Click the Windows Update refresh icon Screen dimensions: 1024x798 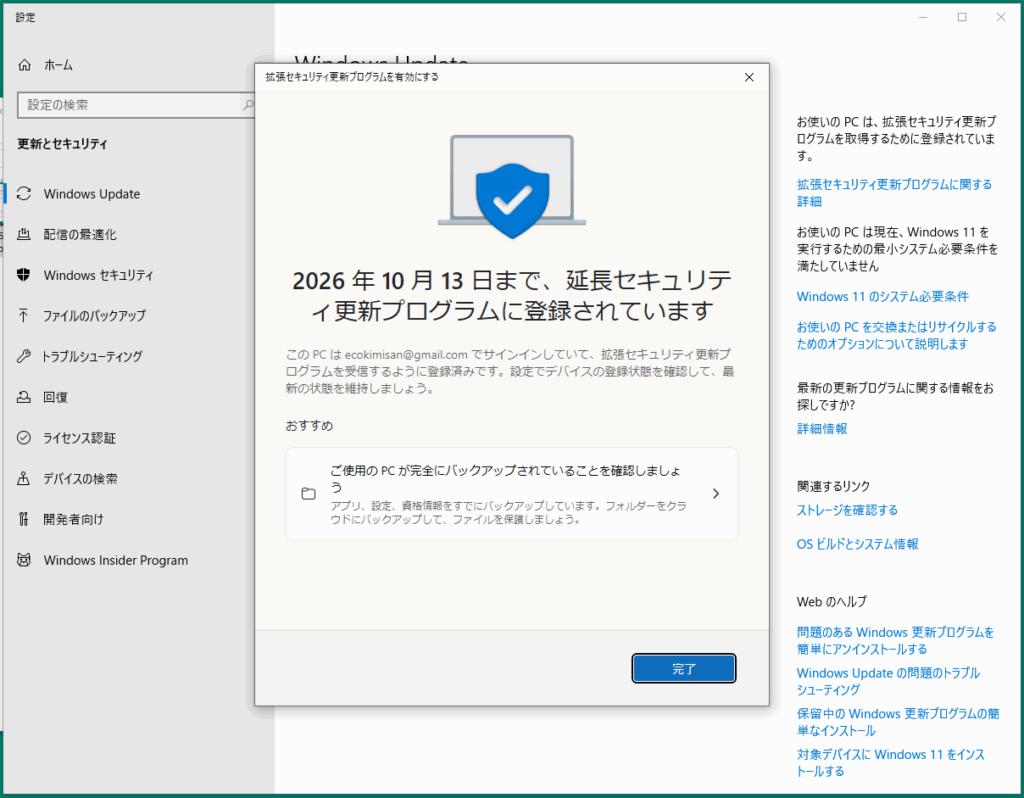(24, 194)
